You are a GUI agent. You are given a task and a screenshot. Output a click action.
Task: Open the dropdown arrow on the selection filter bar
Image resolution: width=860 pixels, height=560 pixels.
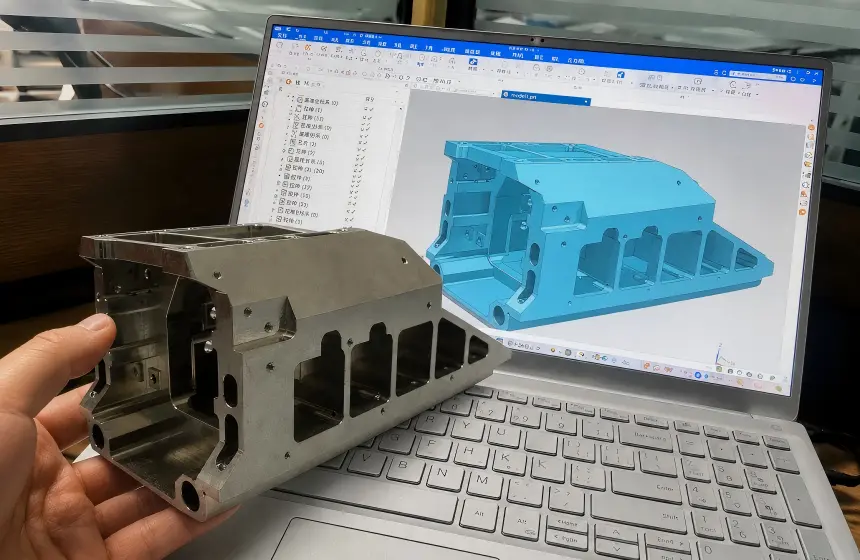[460, 82]
